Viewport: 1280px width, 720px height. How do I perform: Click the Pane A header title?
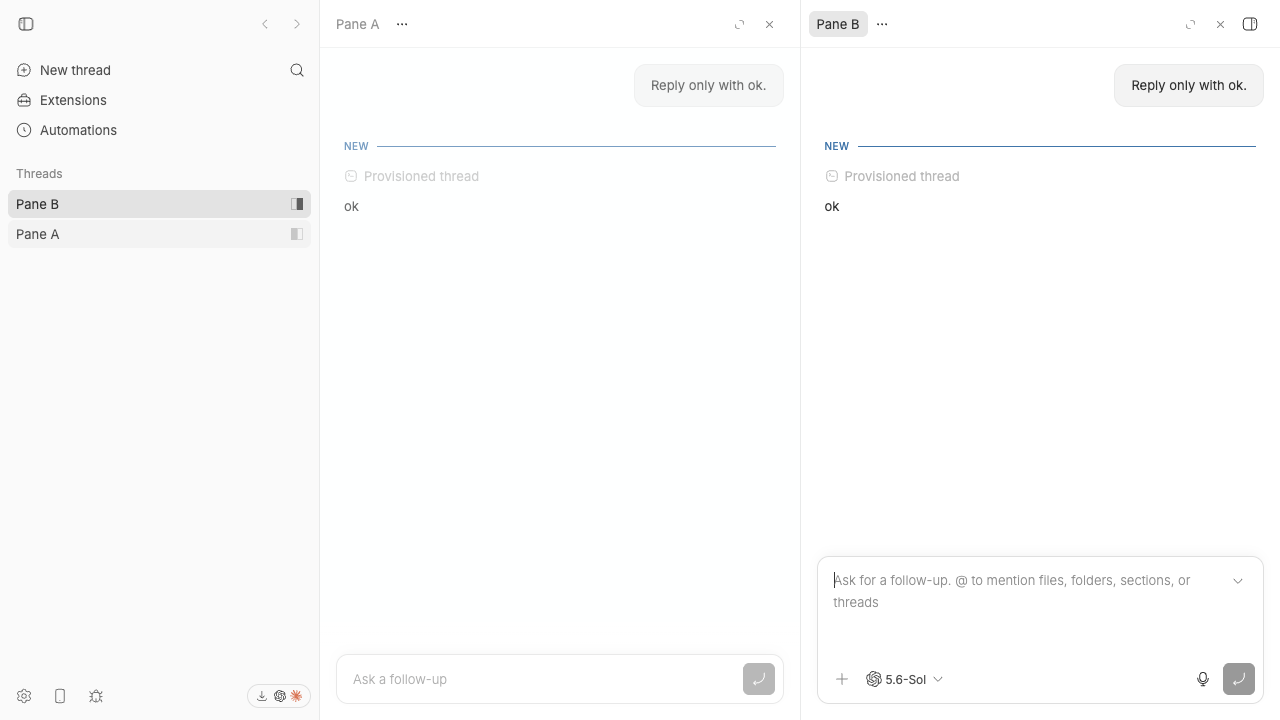coord(358,24)
